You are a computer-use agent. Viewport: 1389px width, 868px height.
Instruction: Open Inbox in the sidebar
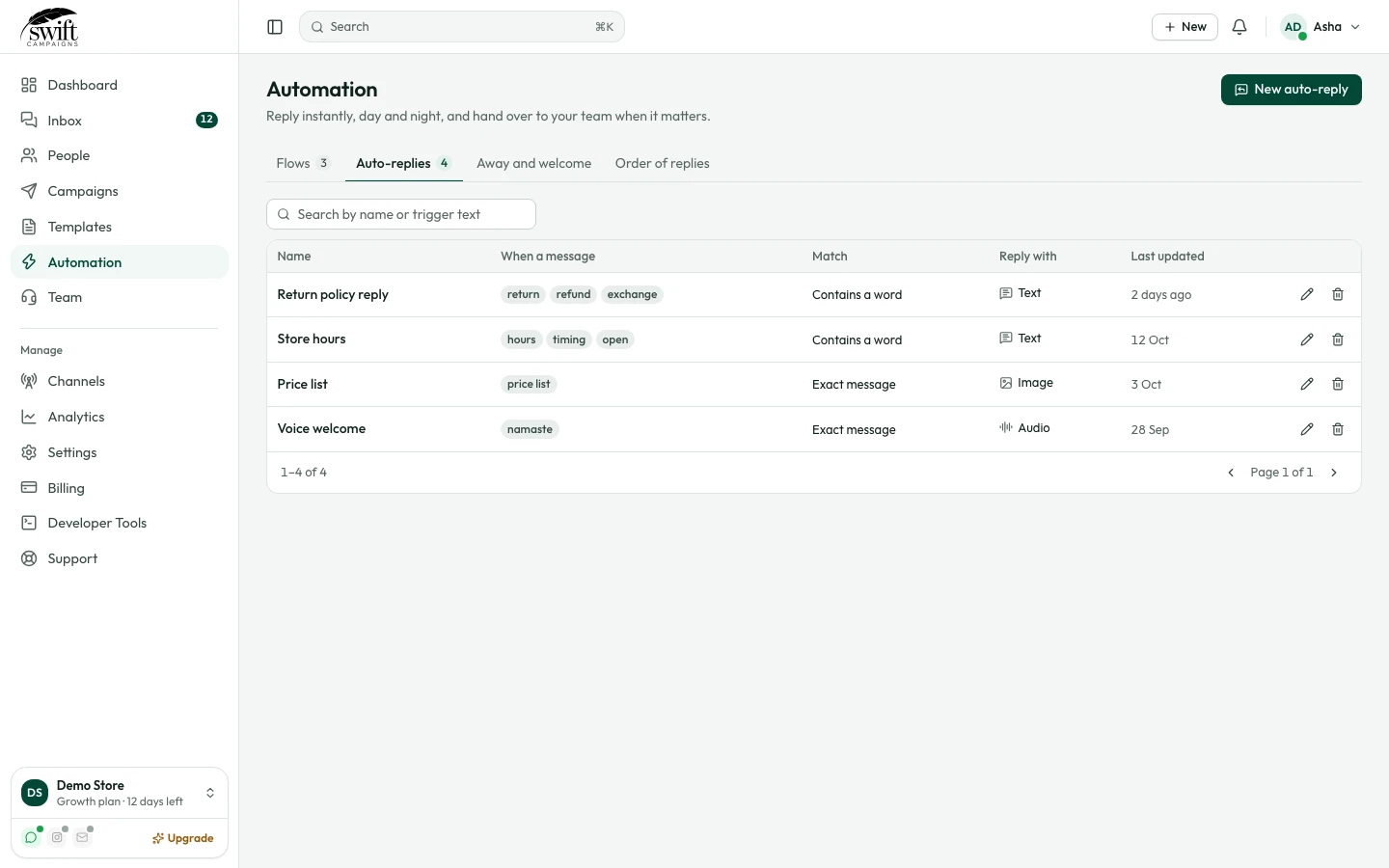pos(120,121)
